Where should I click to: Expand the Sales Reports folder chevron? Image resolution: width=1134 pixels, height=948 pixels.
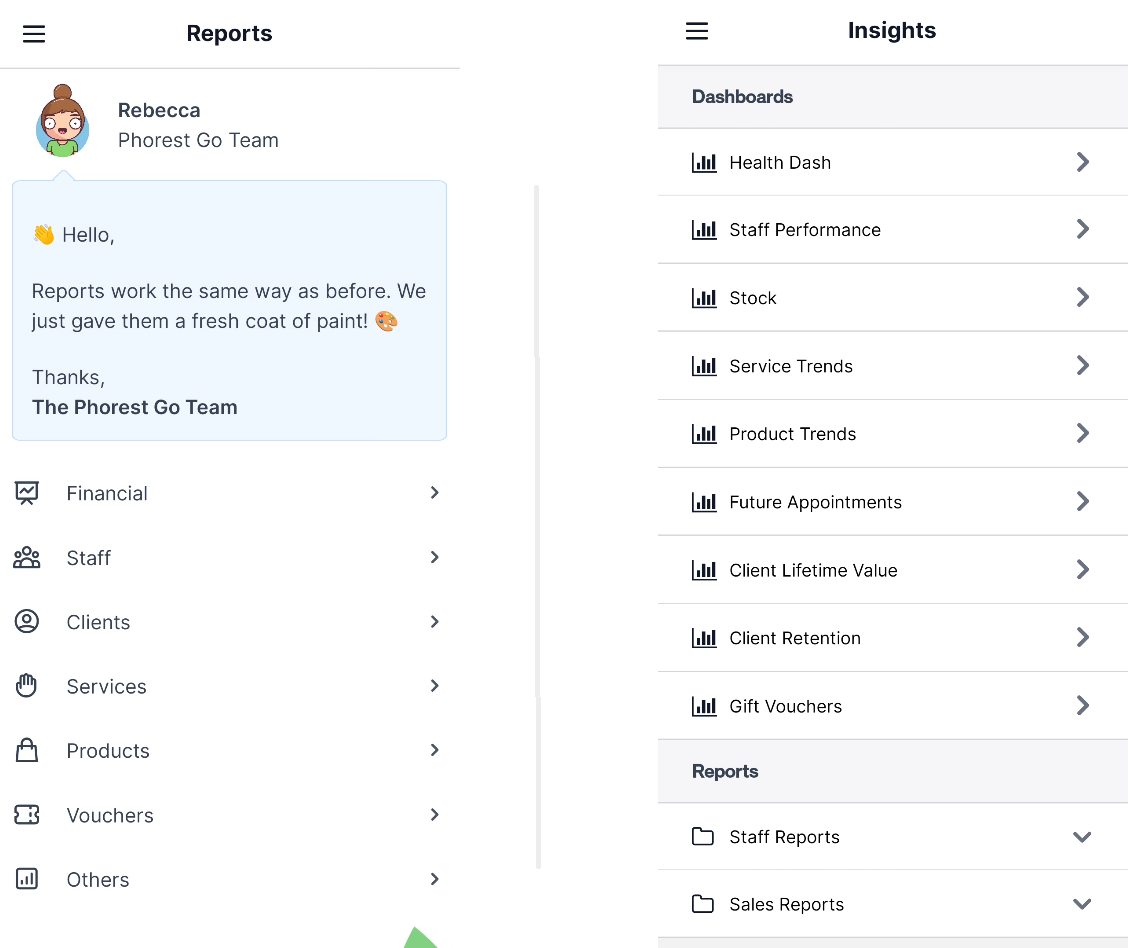(x=1082, y=904)
